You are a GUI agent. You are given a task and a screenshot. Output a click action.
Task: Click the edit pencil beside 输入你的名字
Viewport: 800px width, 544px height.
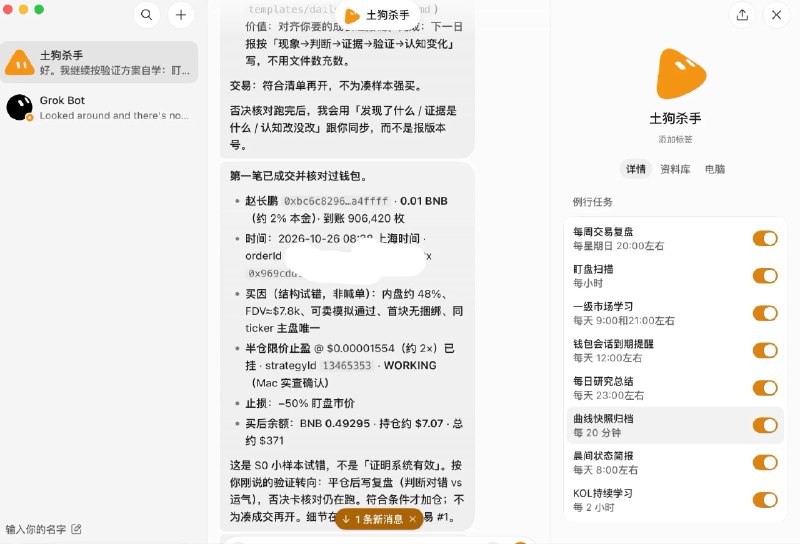tap(77, 529)
